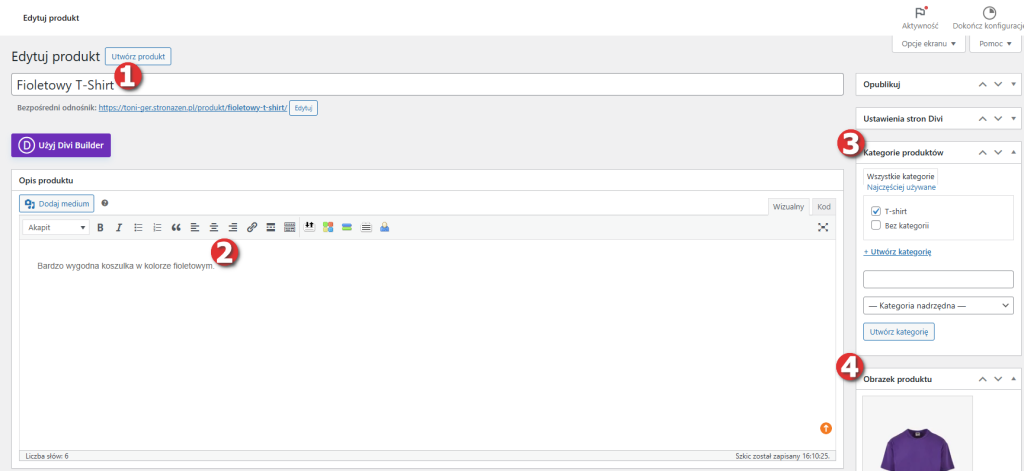Screen dimensions: 1024x471
Task: Insert a blockquote using the quote icon
Action: [176, 228]
